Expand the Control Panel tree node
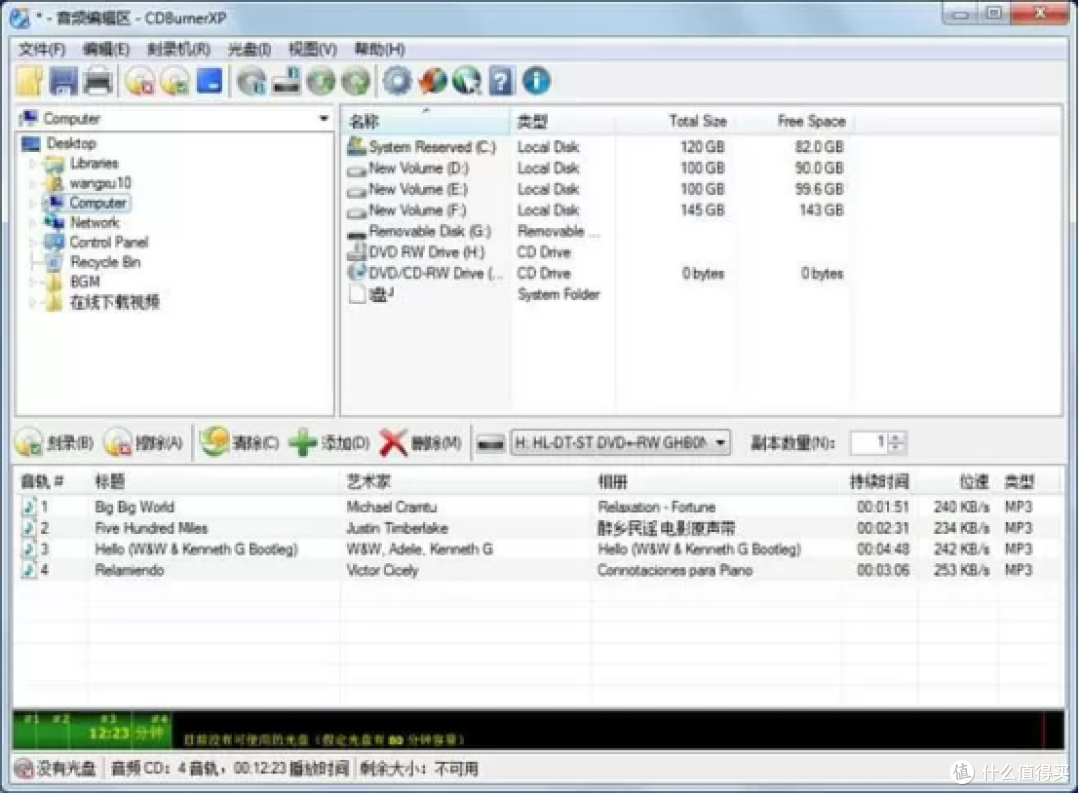Viewport: 1080px width, 795px height. point(32,242)
